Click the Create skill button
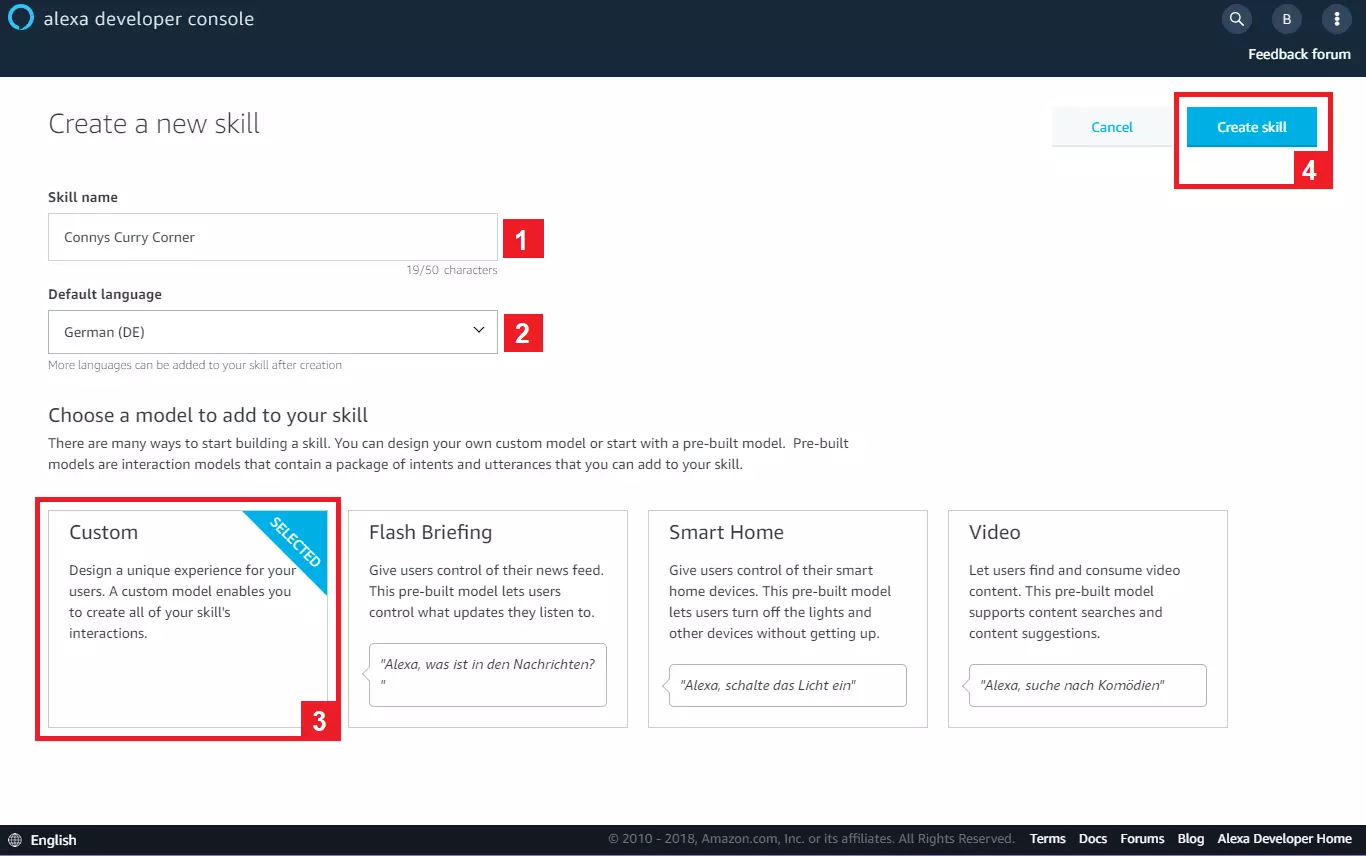This screenshot has height=856, width=1366. (x=1252, y=127)
